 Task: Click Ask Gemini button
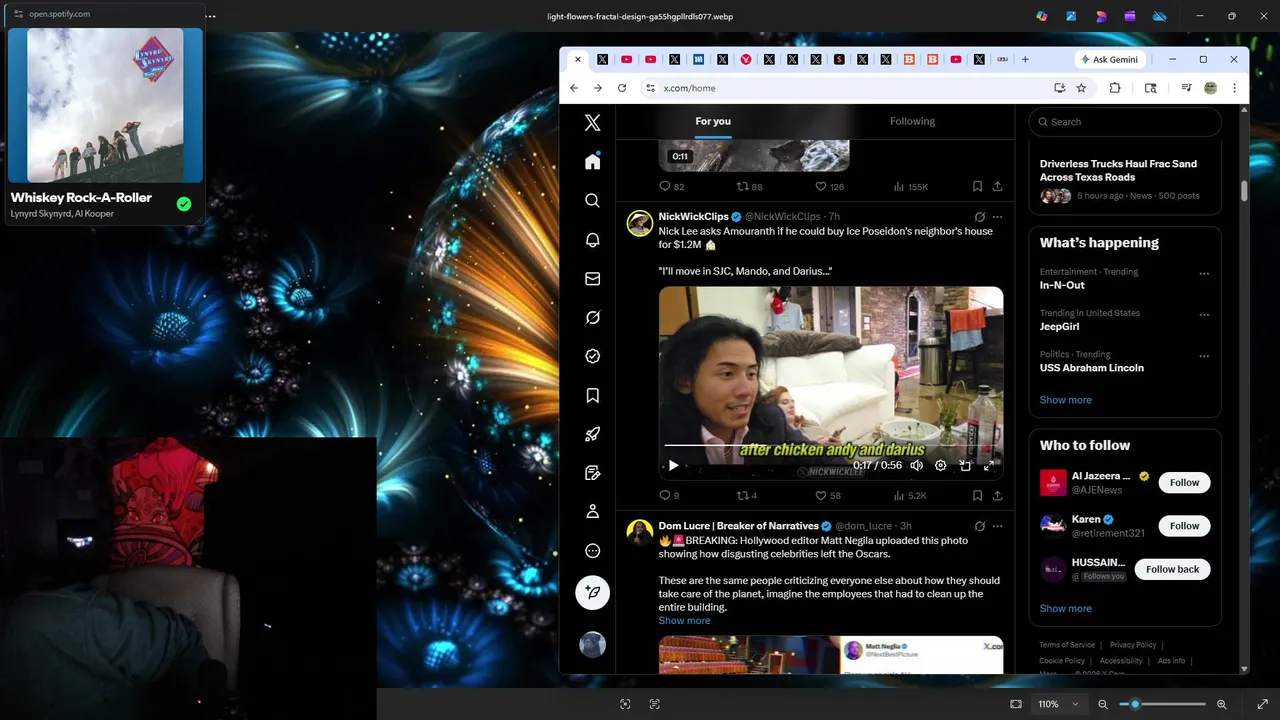pyautogui.click(x=1109, y=60)
